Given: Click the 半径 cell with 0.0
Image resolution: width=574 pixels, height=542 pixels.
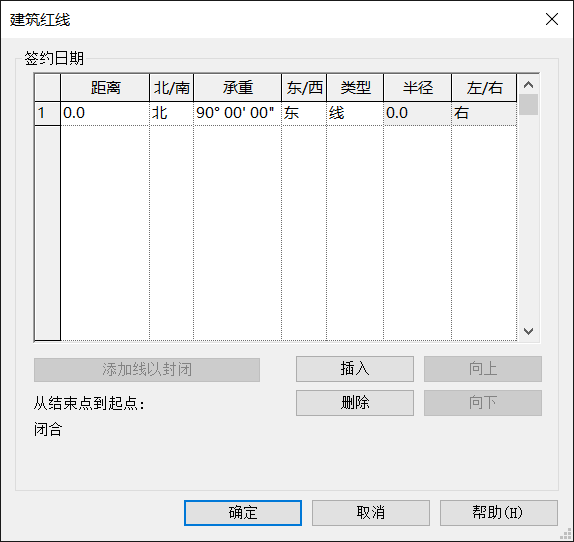Looking at the screenshot, I should coord(417,113).
